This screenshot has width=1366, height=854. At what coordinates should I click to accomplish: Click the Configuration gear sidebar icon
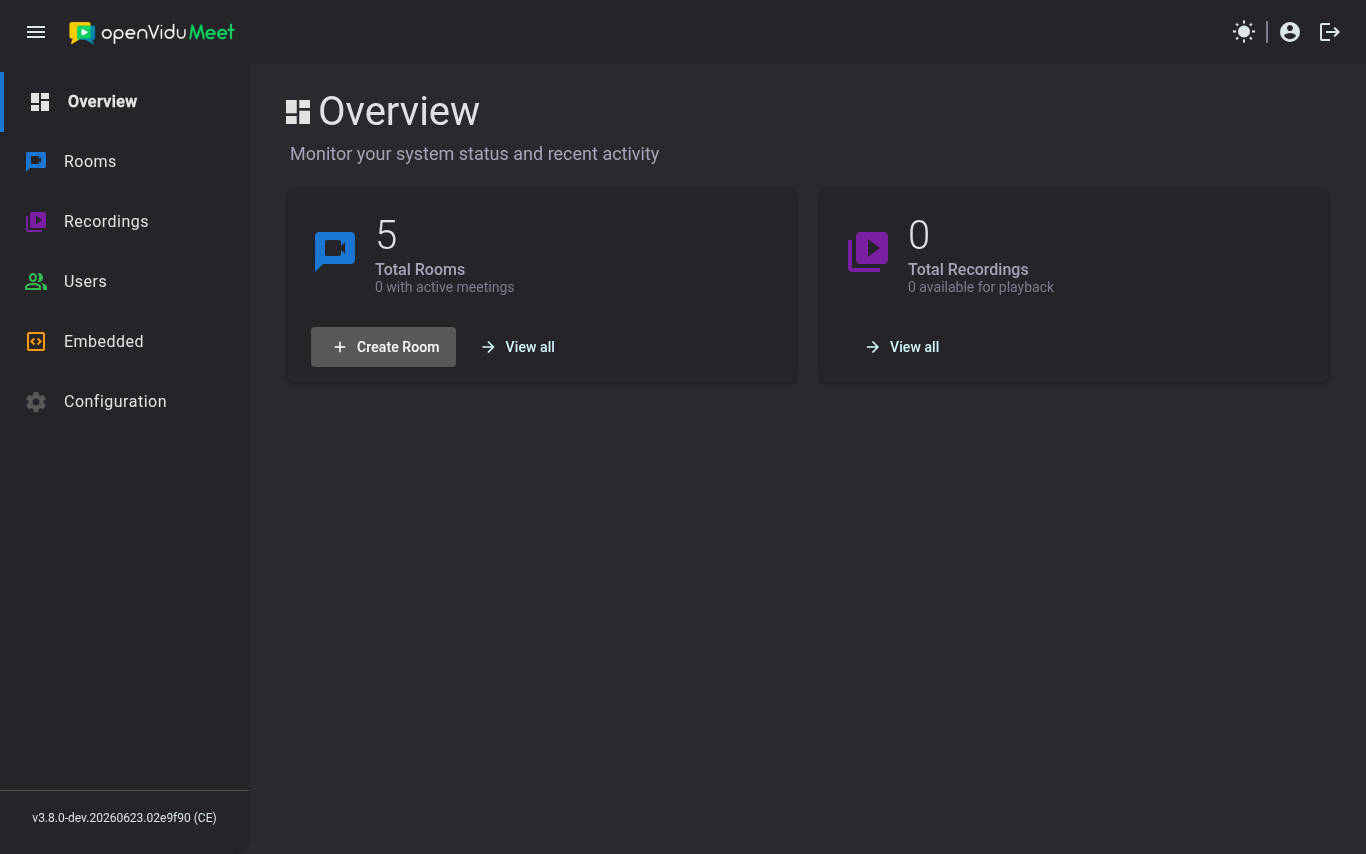point(36,402)
